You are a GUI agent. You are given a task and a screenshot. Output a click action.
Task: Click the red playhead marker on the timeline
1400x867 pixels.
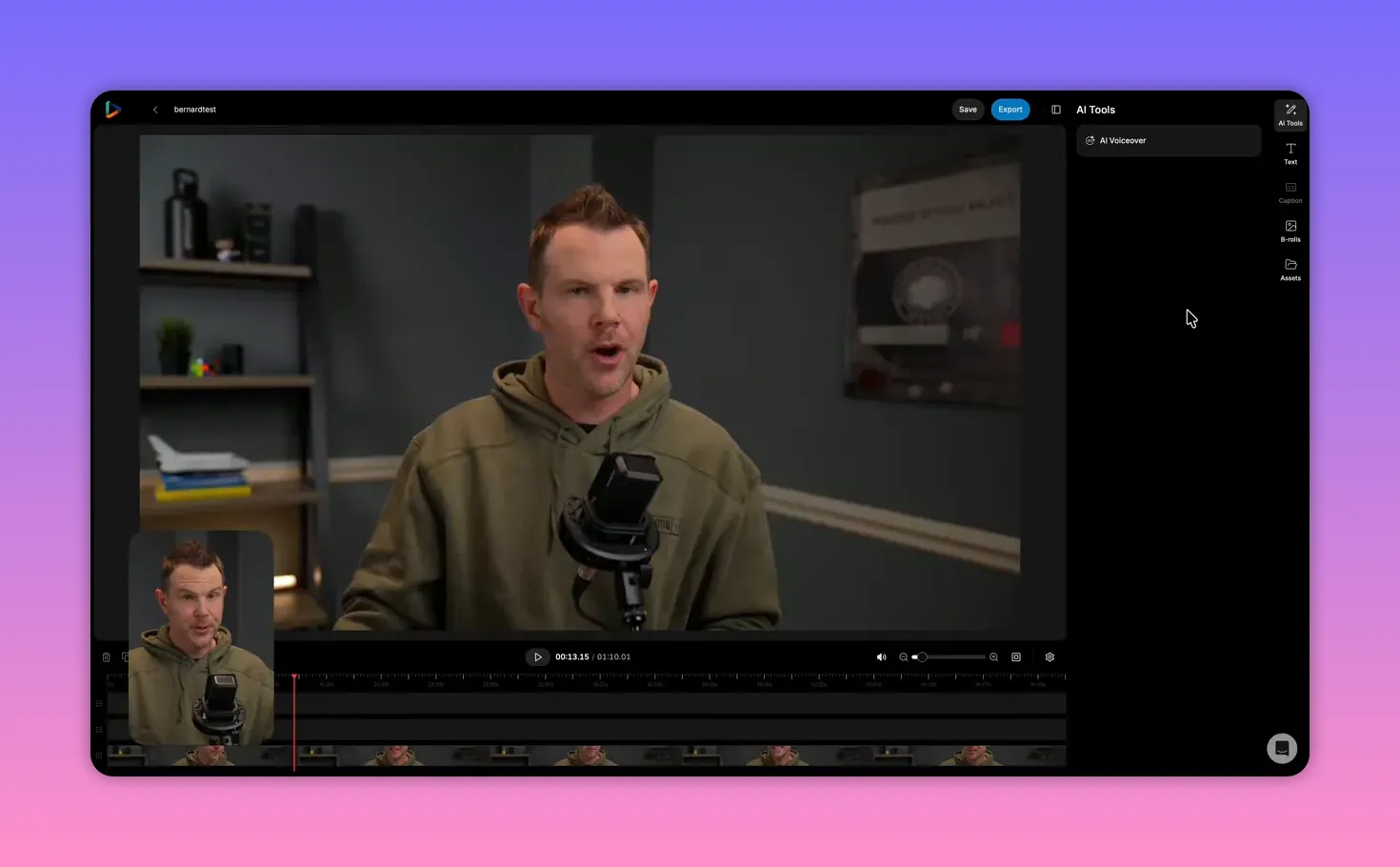coord(295,676)
